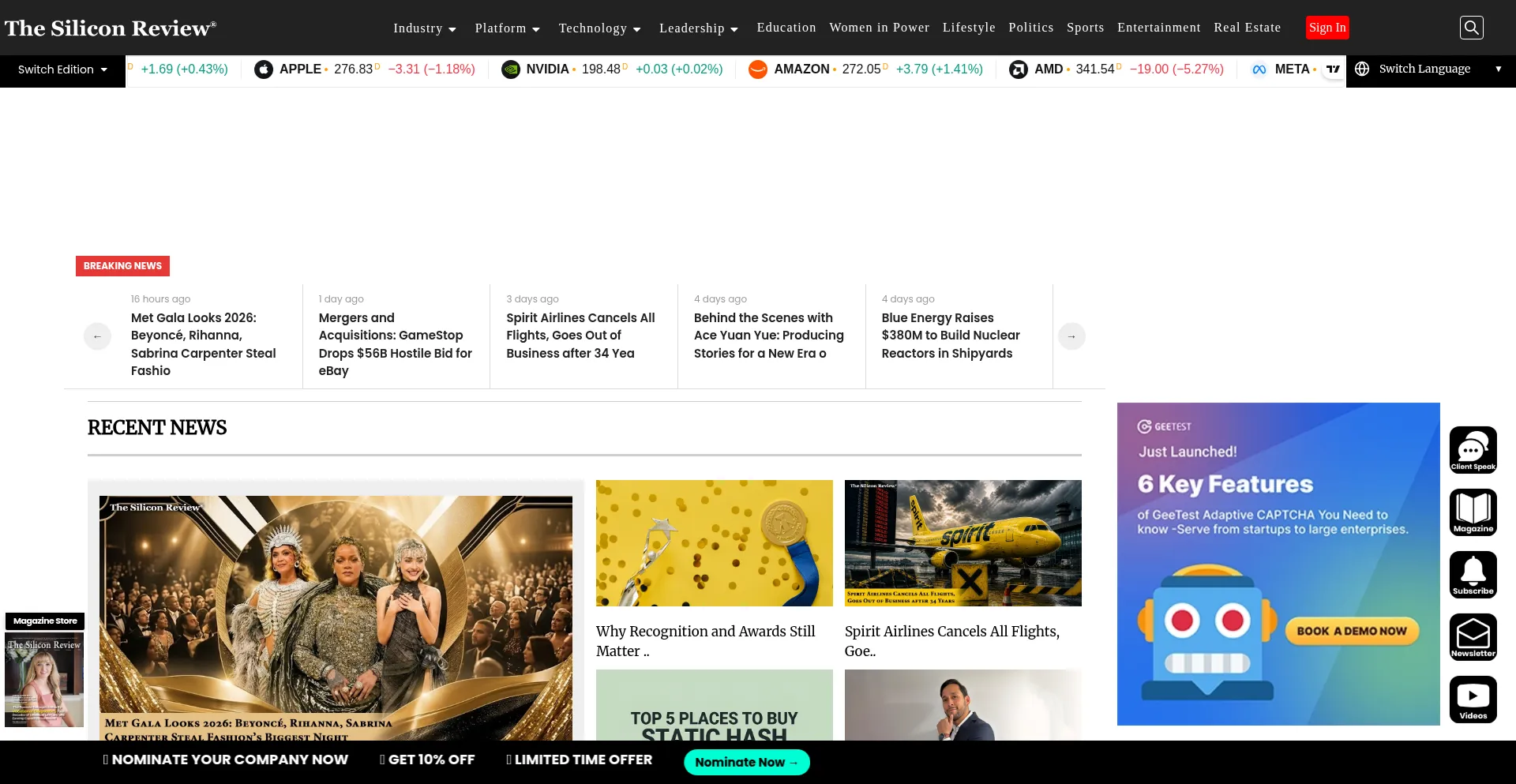
Task: Click the Nominate Now button
Action: pyautogui.click(x=747, y=762)
